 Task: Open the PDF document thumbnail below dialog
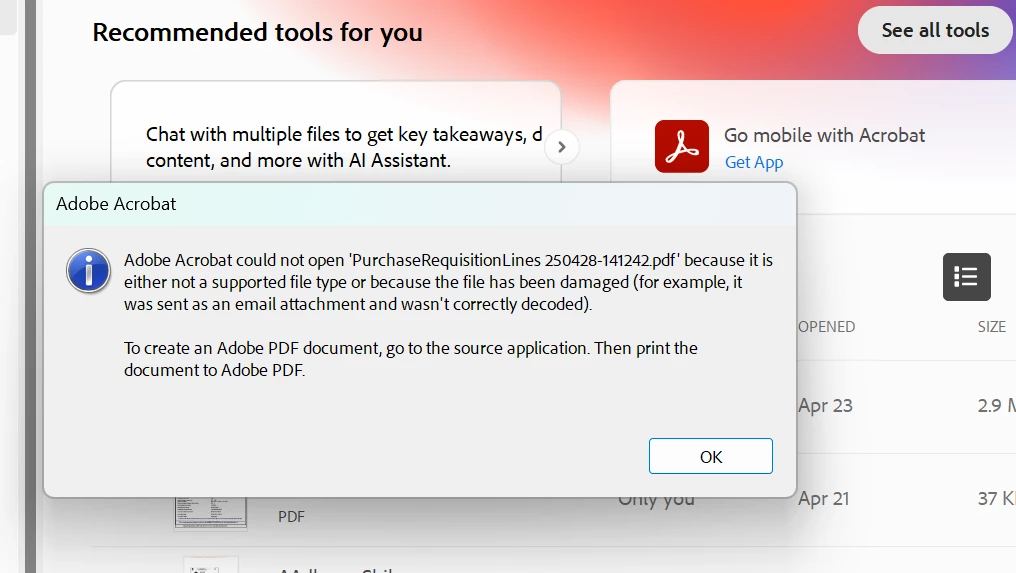(x=211, y=513)
